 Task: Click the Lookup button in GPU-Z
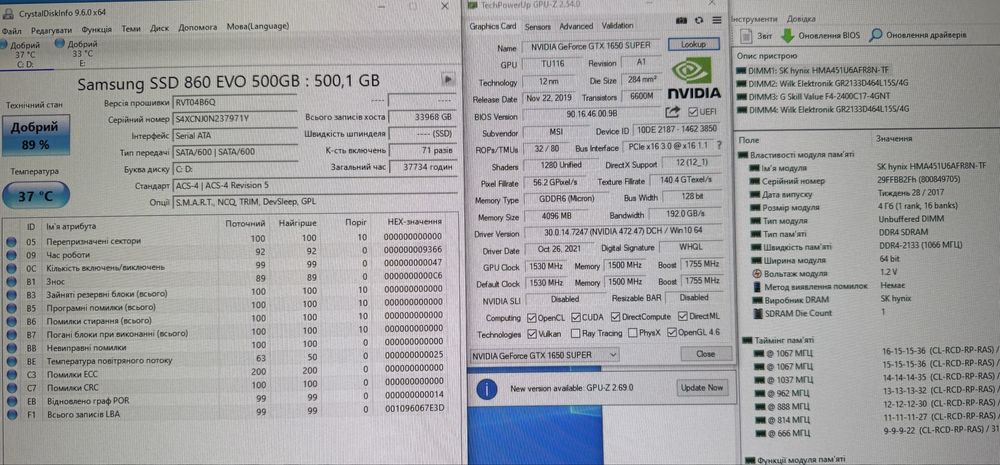693,45
